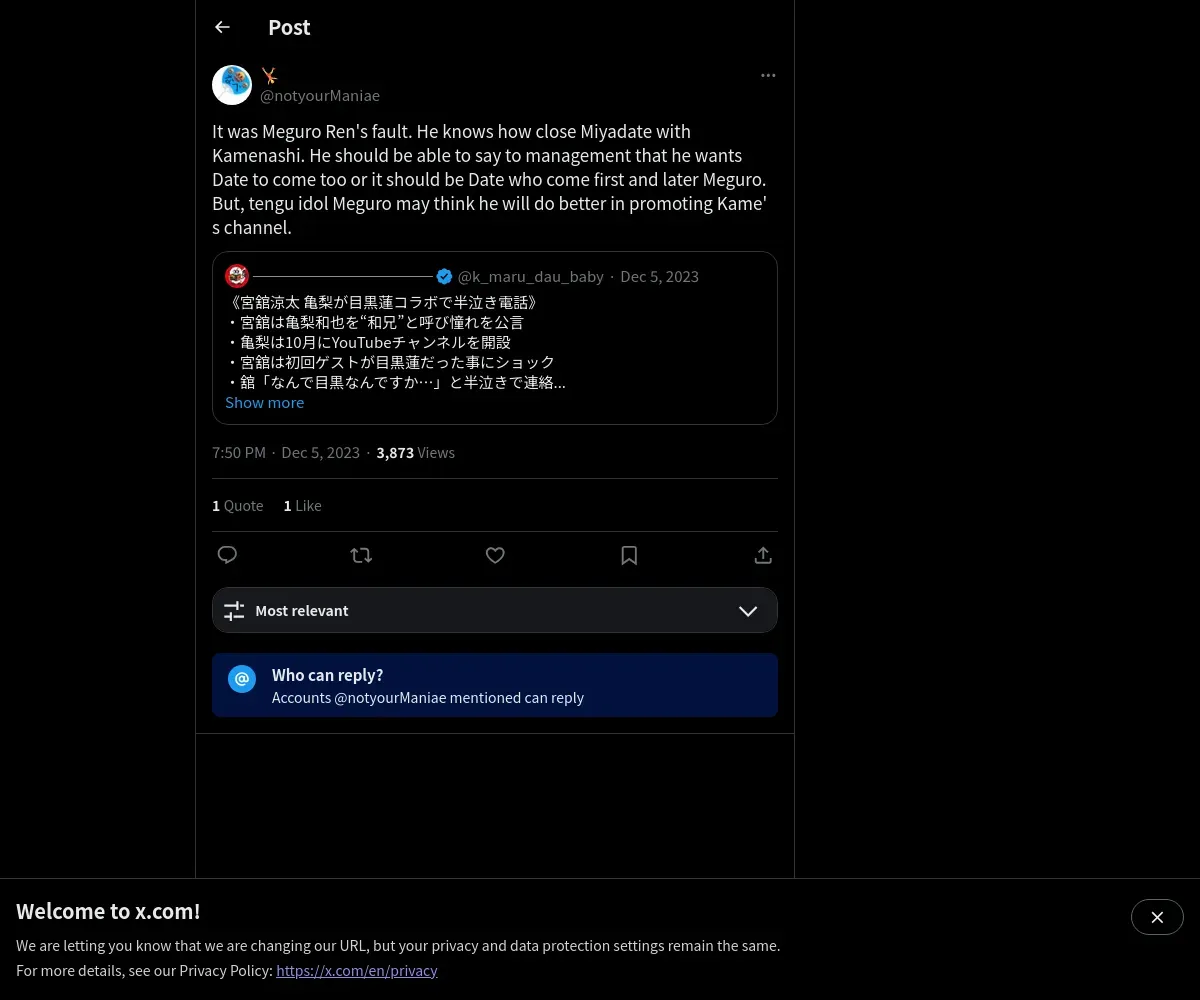Repost using the retweet icon

click(361, 555)
